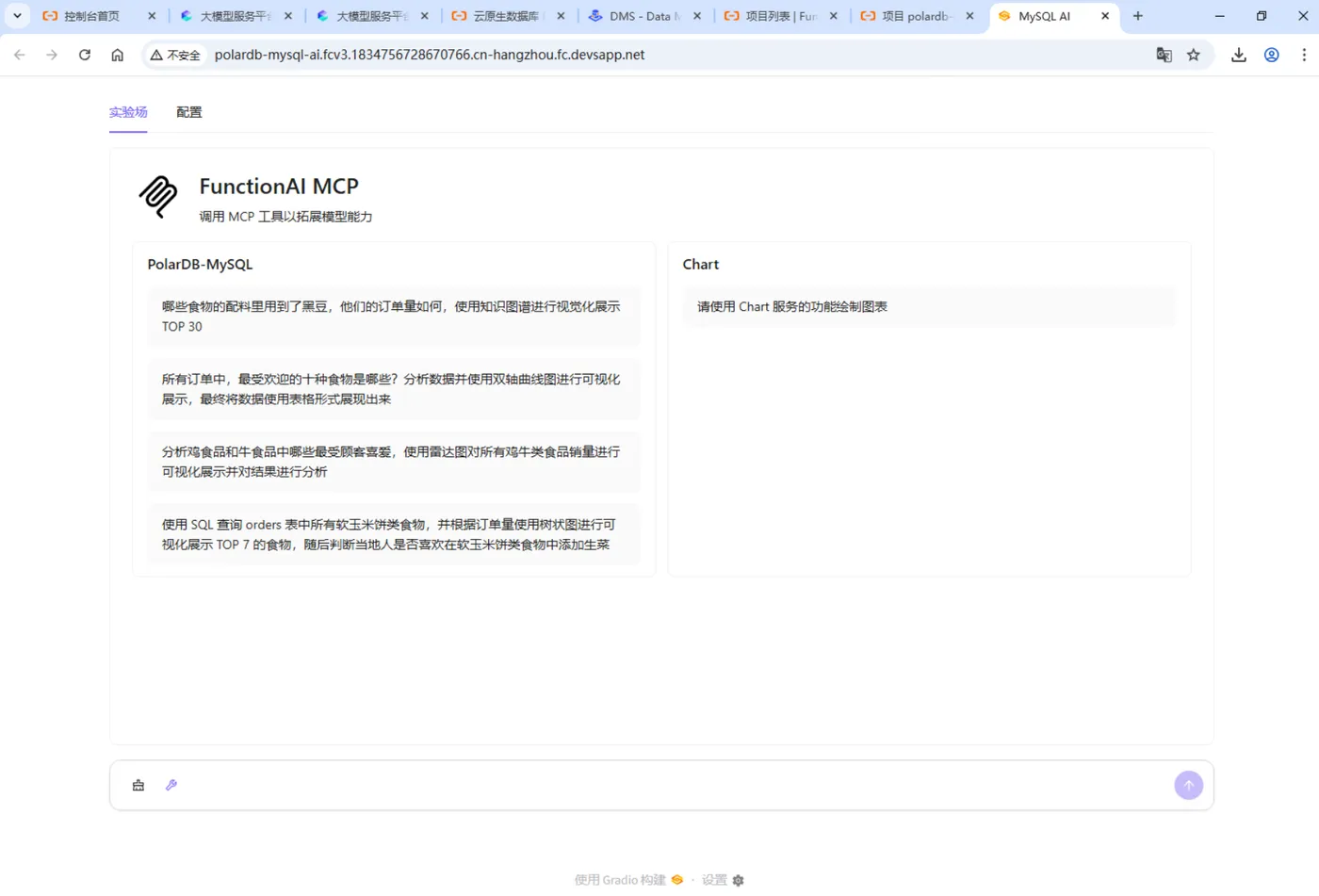The image size is (1319, 896).
Task: Click the not secure warning badge
Action: click(175, 55)
